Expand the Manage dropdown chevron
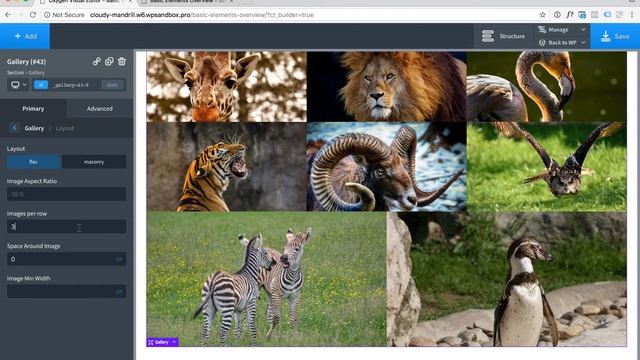 pos(583,30)
